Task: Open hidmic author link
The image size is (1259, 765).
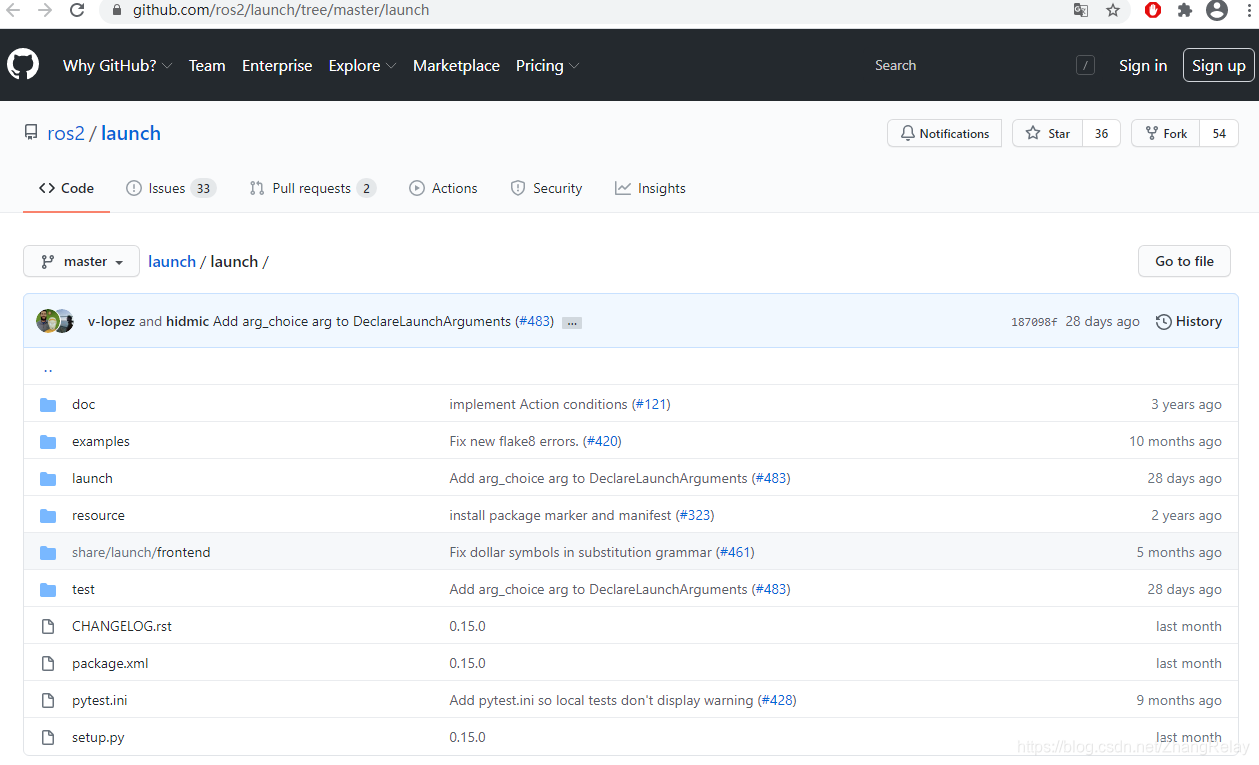Action: (x=187, y=321)
